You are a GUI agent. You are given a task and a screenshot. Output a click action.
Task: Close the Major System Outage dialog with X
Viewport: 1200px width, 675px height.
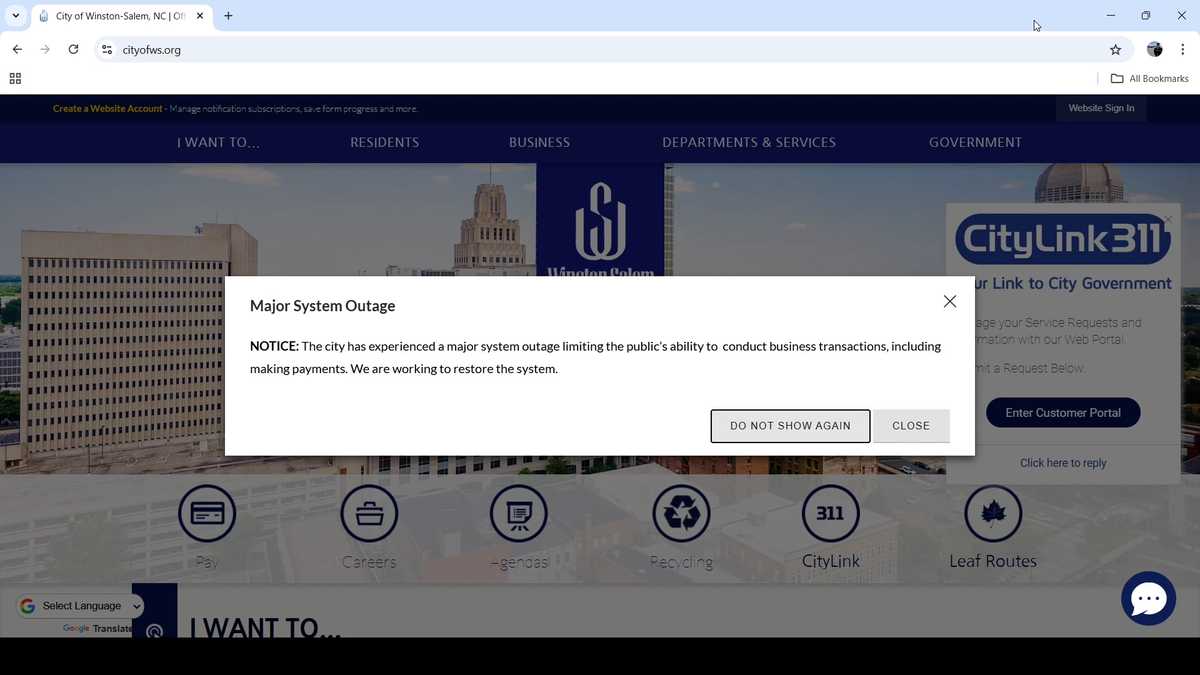click(x=950, y=301)
